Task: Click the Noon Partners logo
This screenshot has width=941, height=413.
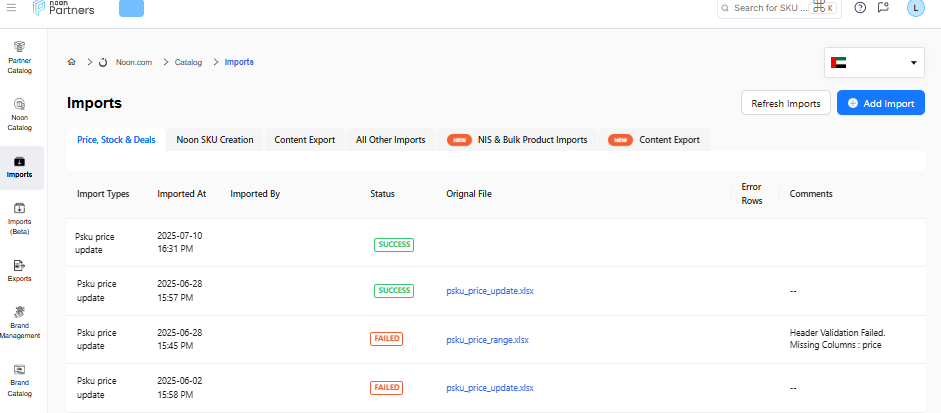Action: point(64,8)
